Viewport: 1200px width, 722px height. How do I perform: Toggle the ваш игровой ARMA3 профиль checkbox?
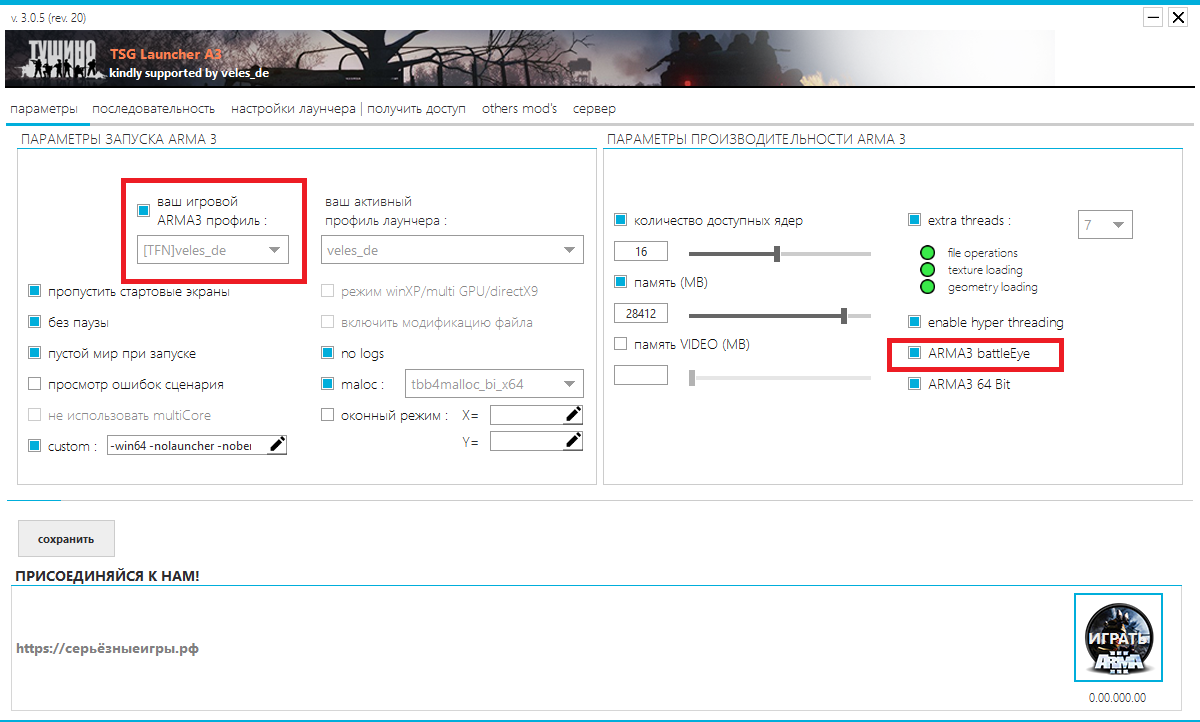click(144, 210)
